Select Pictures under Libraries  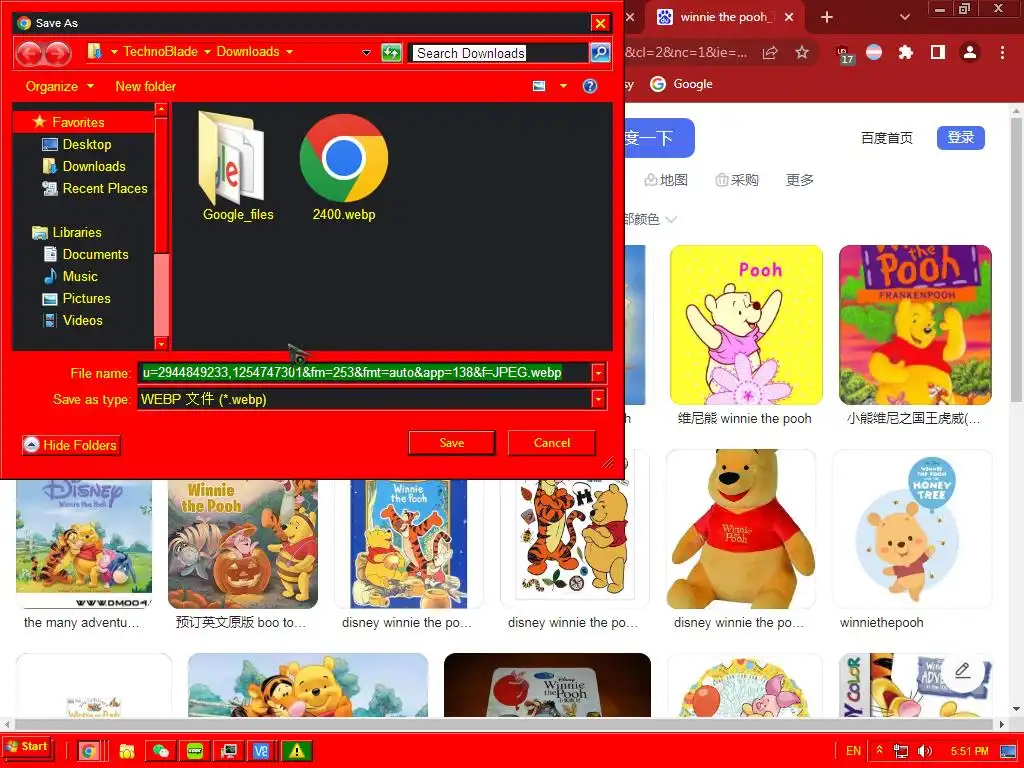76,298
